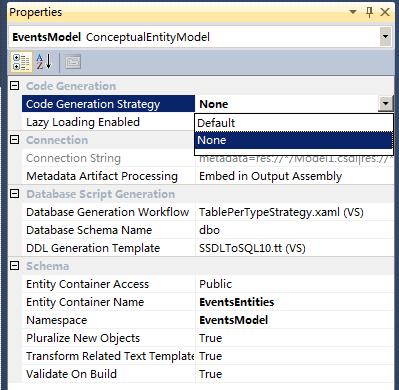This screenshot has width=399, height=390.
Task: Select Database Generation Workflow property
Action: pyautogui.click(x=108, y=212)
